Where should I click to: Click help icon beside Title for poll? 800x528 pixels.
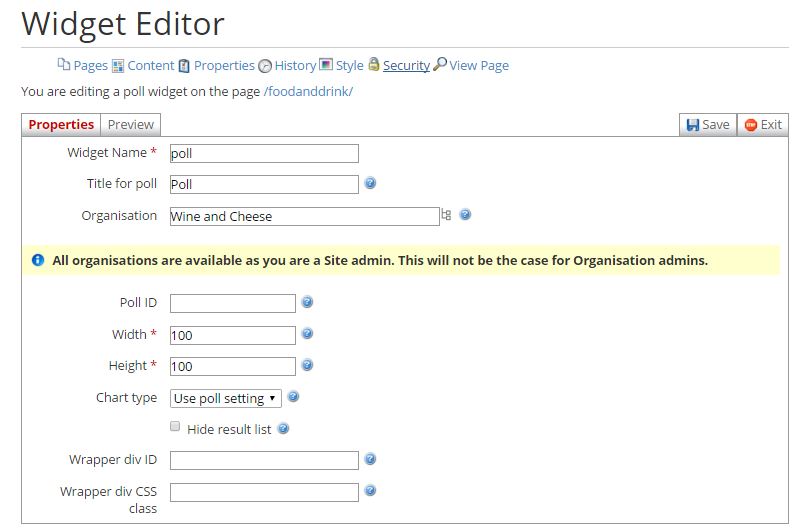(370, 183)
